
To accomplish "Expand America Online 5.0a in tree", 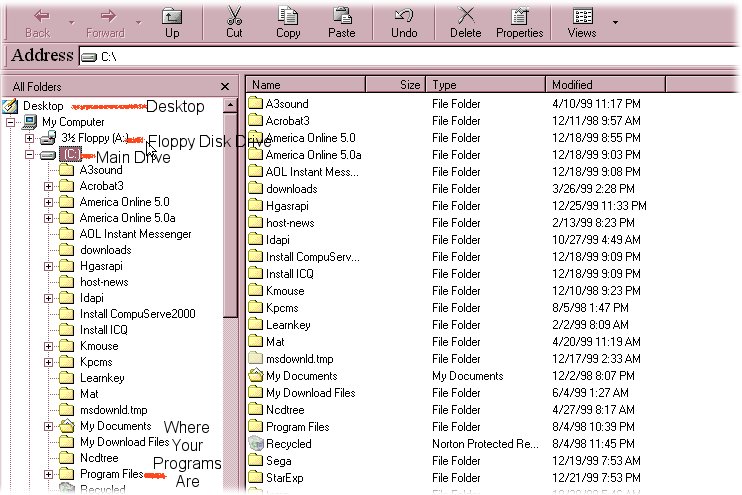I will pyautogui.click(x=48, y=219).
